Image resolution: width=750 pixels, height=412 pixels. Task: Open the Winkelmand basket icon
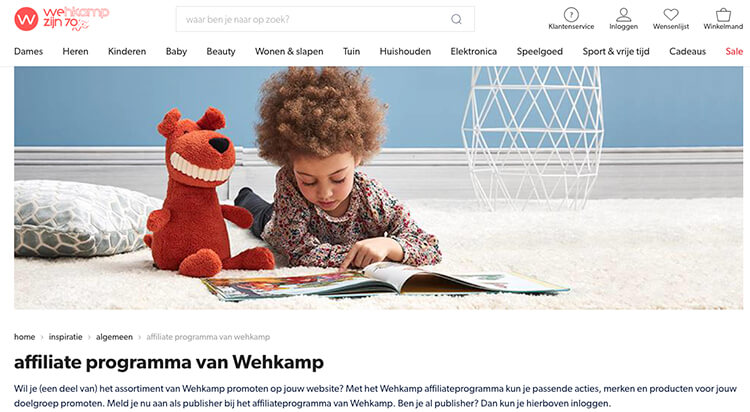pyautogui.click(x=723, y=14)
